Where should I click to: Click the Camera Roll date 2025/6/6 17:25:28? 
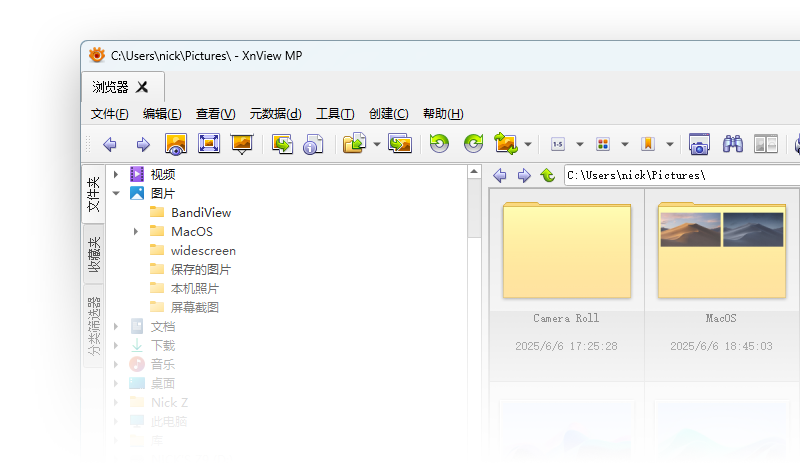[566, 346]
